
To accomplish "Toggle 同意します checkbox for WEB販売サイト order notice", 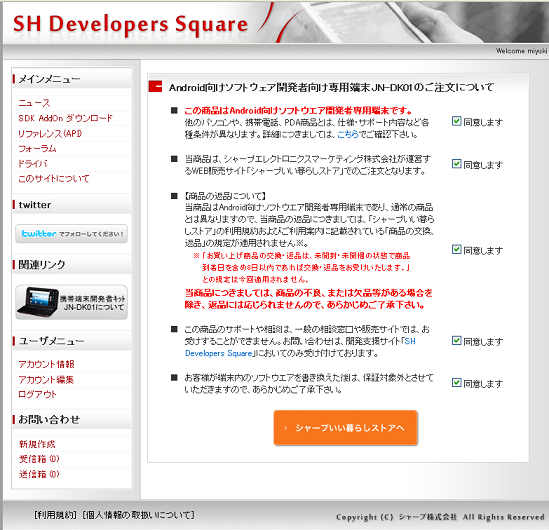I will point(457,163).
